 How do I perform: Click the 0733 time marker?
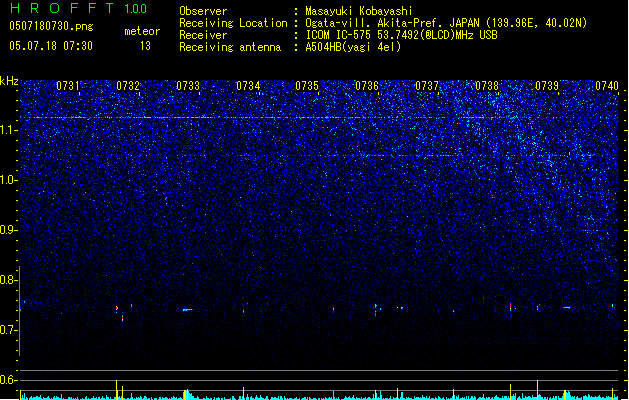coord(188,86)
